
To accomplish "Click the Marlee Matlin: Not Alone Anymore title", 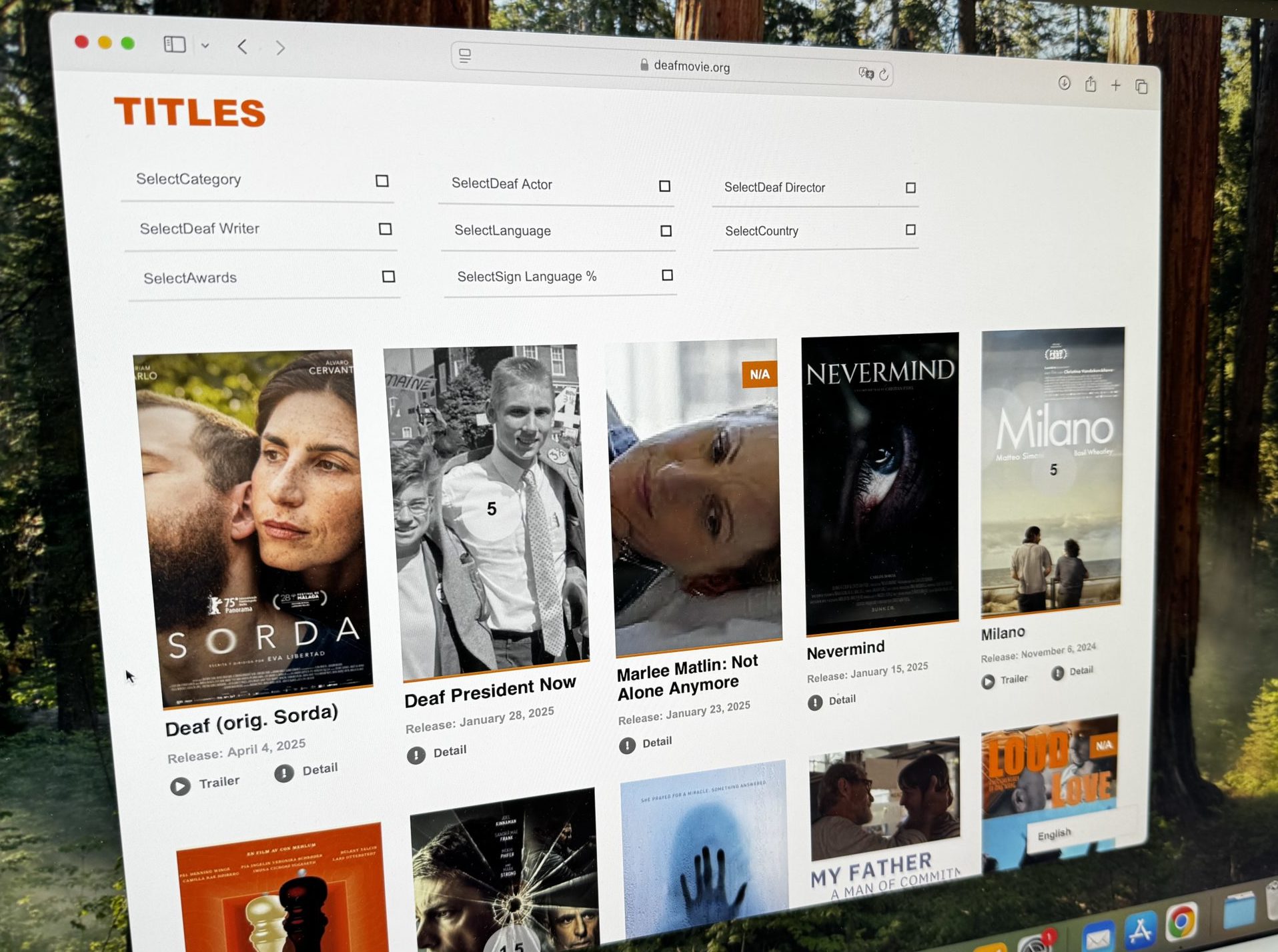I will click(x=687, y=677).
